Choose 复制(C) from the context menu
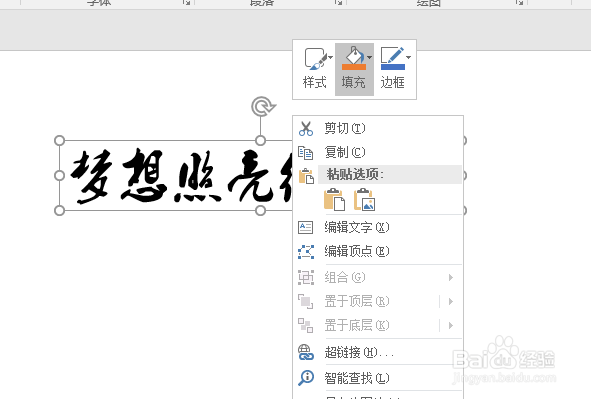 pyautogui.click(x=378, y=152)
